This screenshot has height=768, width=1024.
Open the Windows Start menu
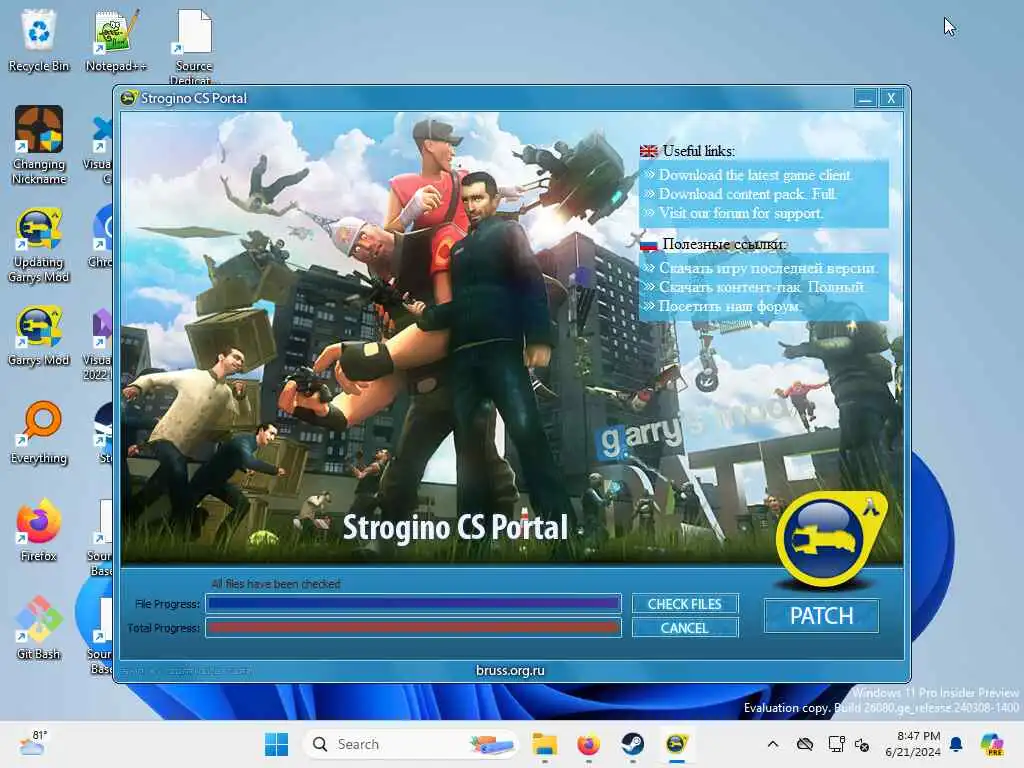tap(276, 744)
